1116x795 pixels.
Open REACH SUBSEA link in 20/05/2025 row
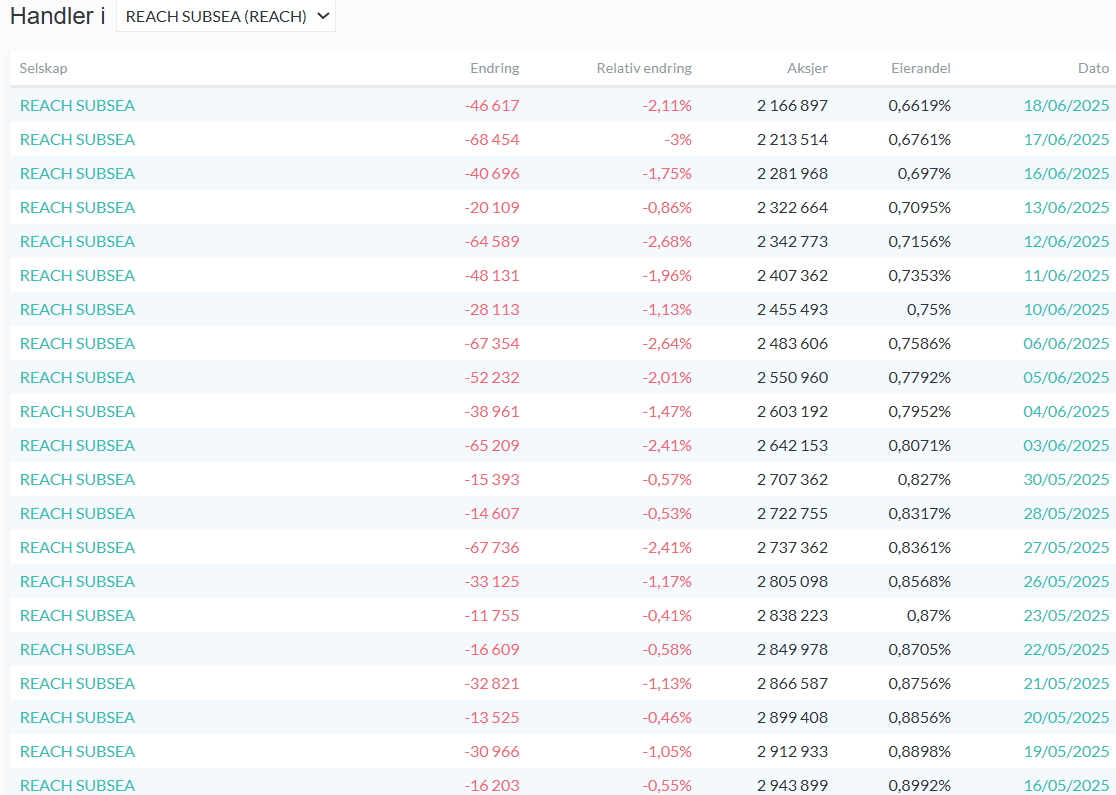point(78,717)
